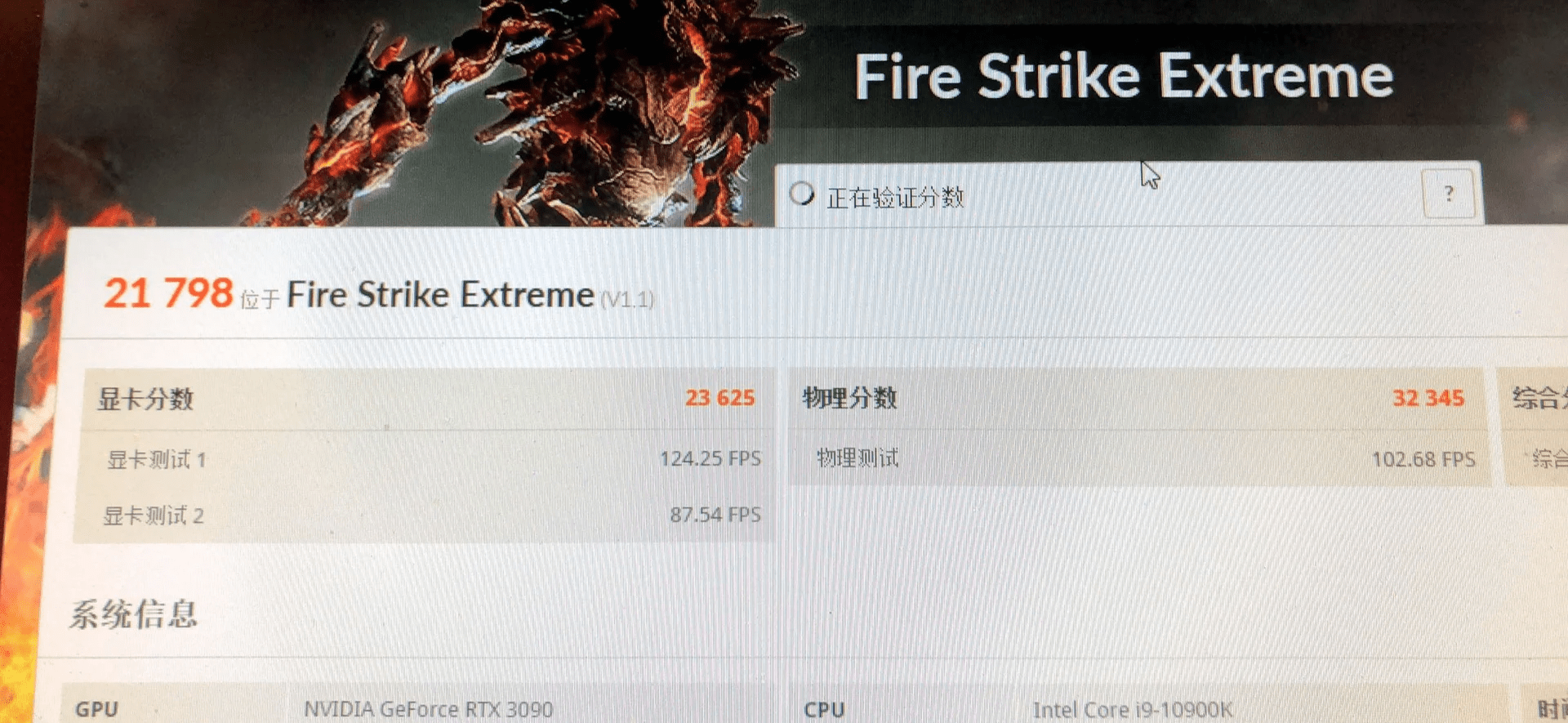Select the 显卡分数 header row

(425, 399)
